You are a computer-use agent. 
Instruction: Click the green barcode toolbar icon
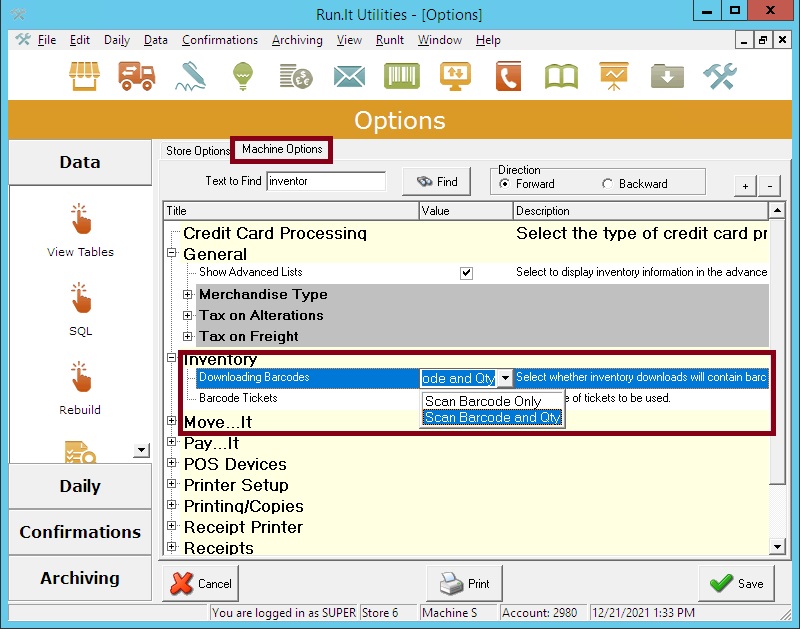pyautogui.click(x=402, y=77)
